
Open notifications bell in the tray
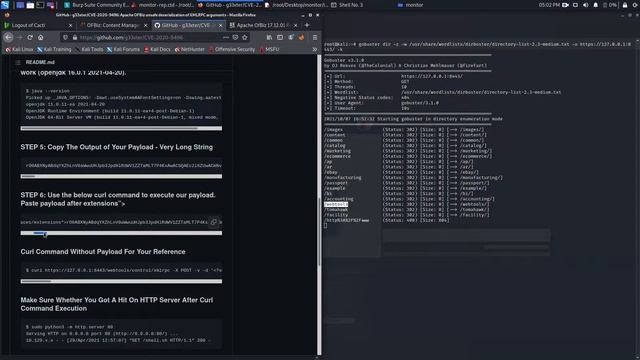596,5
